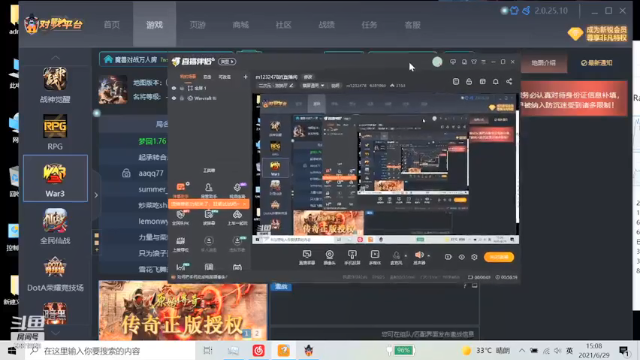Click the notification bell in streaming companion header

coord(496,82)
